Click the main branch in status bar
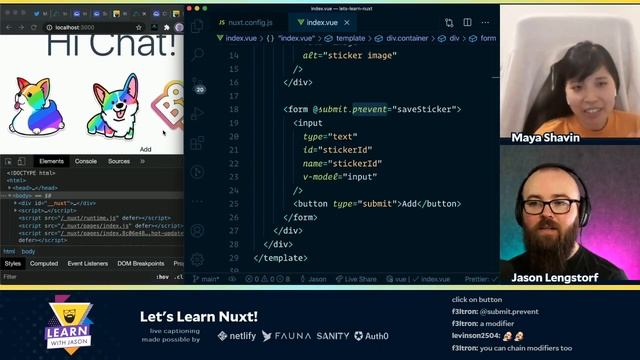 tap(207, 279)
